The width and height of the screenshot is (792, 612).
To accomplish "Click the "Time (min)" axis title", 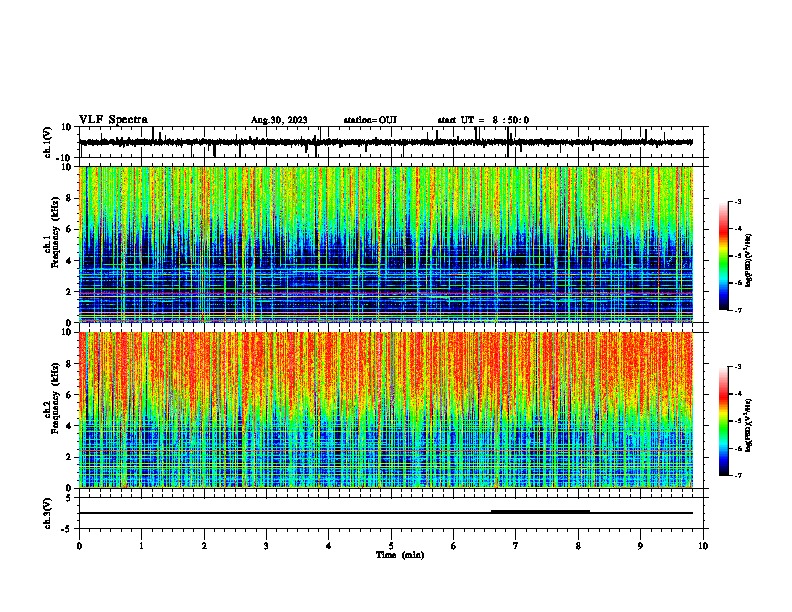I will coord(400,555).
